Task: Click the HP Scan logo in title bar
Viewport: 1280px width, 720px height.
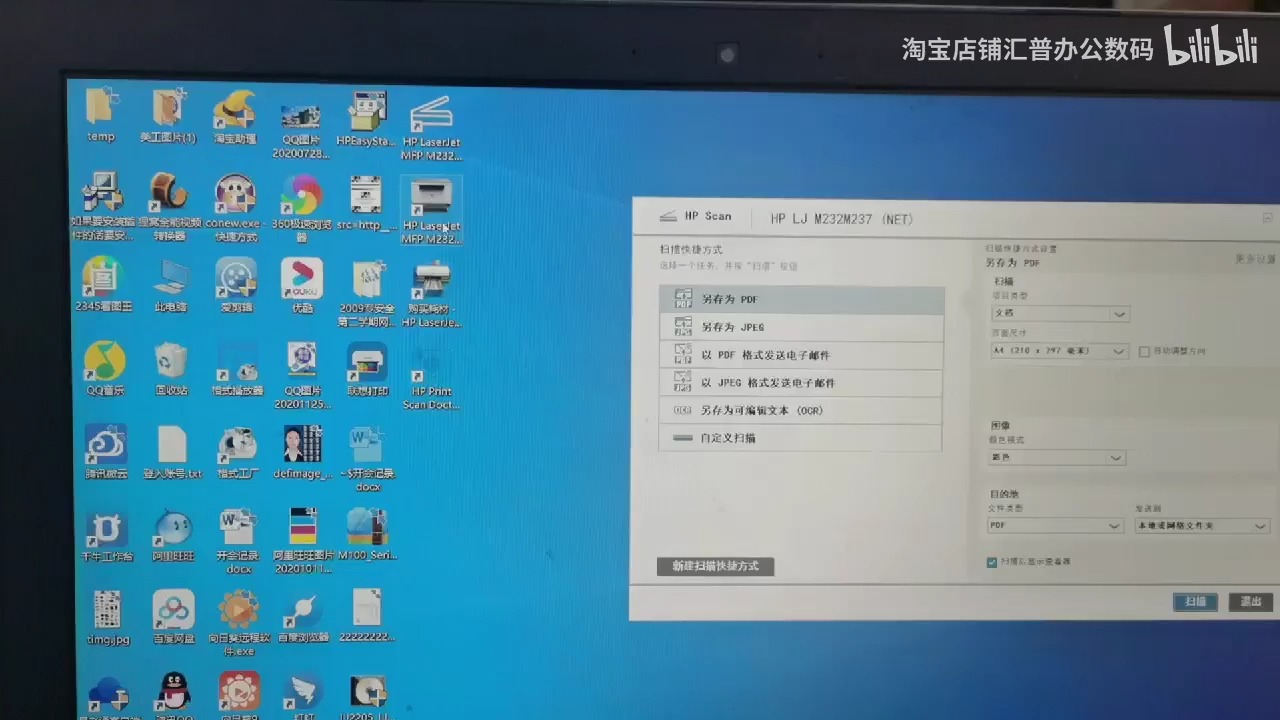Action: tap(696, 216)
